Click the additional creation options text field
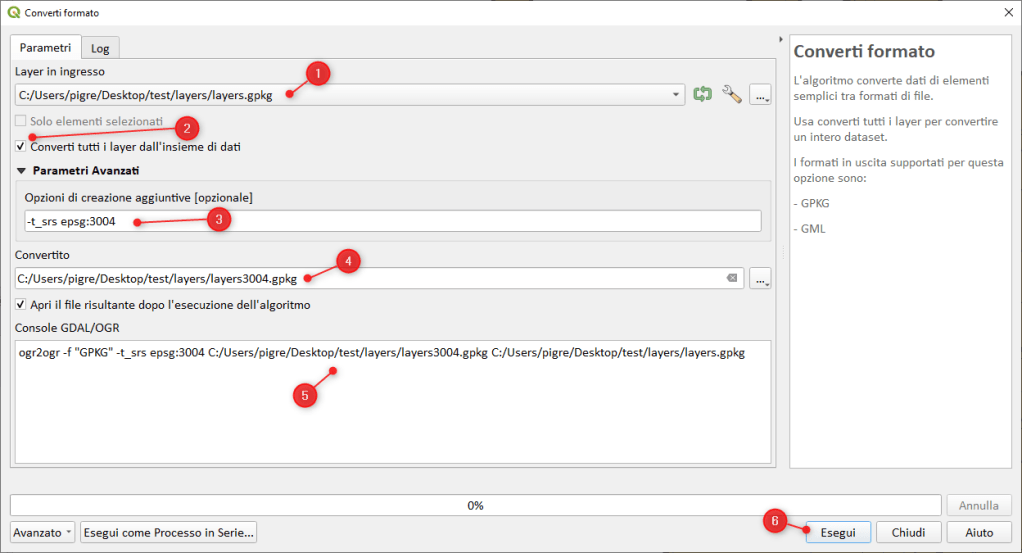 pyautogui.click(x=392, y=221)
